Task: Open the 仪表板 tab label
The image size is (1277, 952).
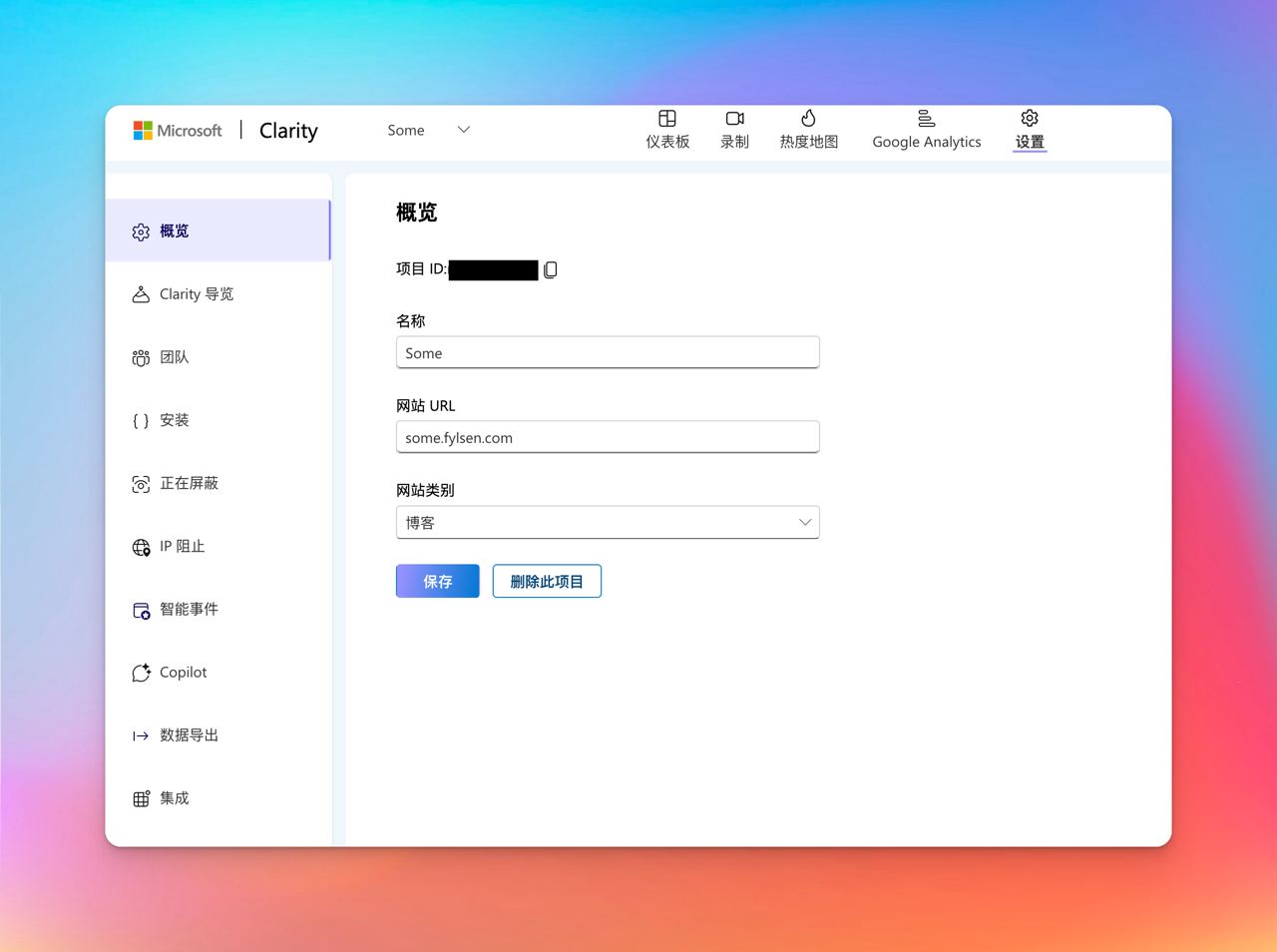Action: tap(667, 142)
